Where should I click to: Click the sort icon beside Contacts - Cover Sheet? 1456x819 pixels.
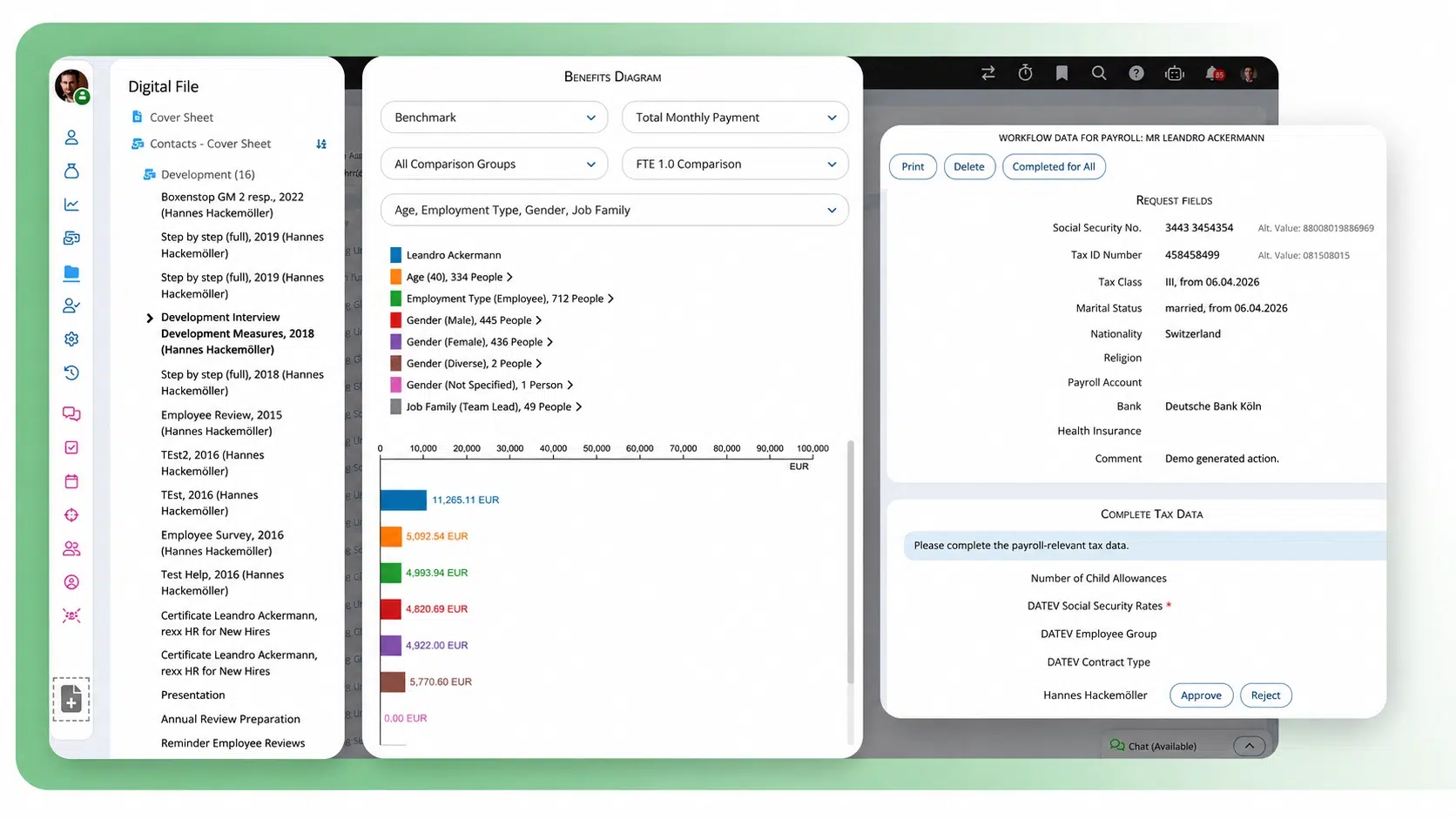click(x=321, y=144)
